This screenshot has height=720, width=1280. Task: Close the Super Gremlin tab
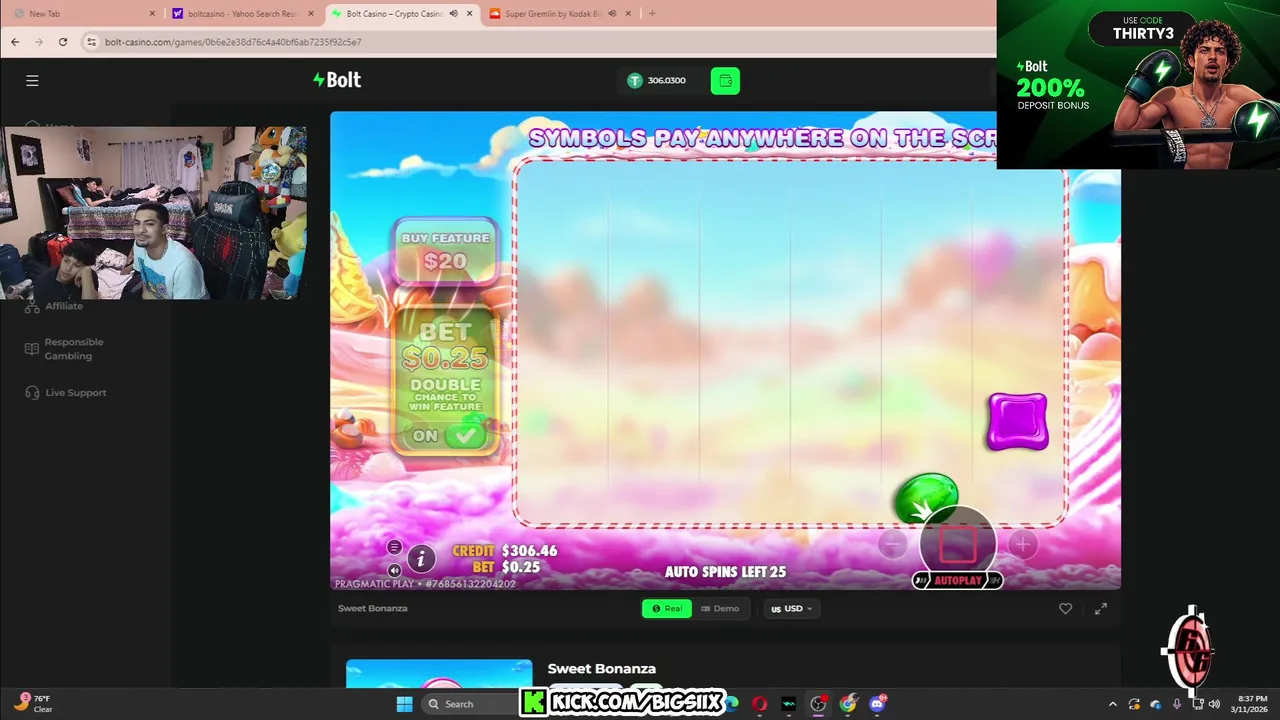(629, 14)
